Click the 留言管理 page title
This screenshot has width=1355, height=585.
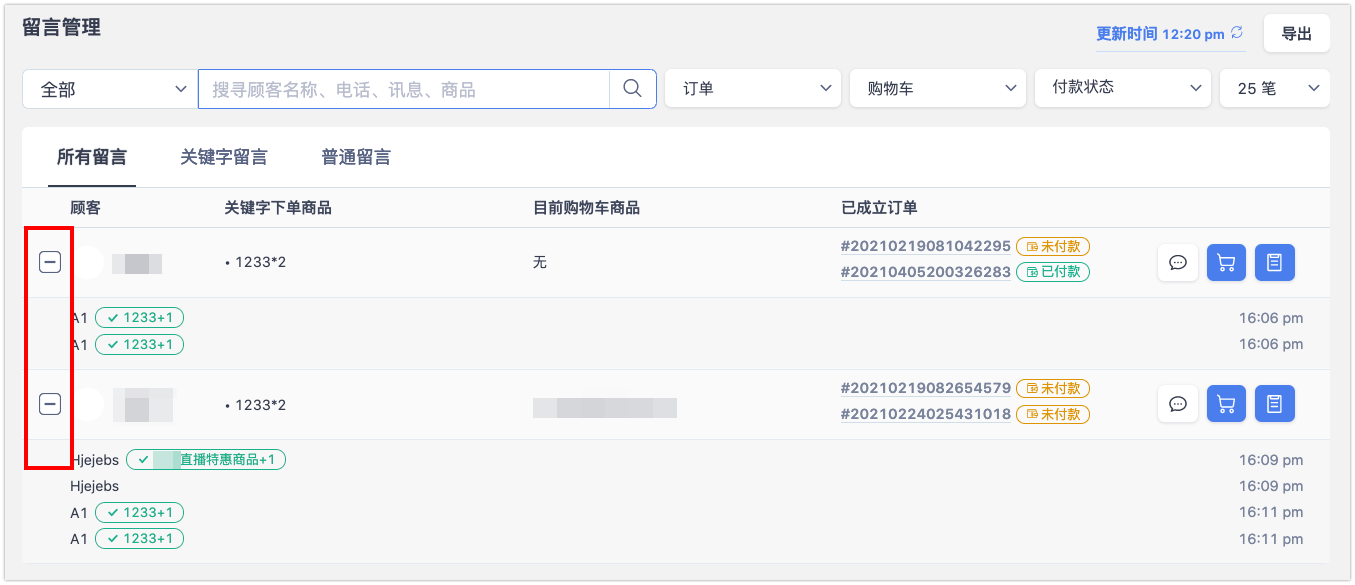tap(61, 27)
